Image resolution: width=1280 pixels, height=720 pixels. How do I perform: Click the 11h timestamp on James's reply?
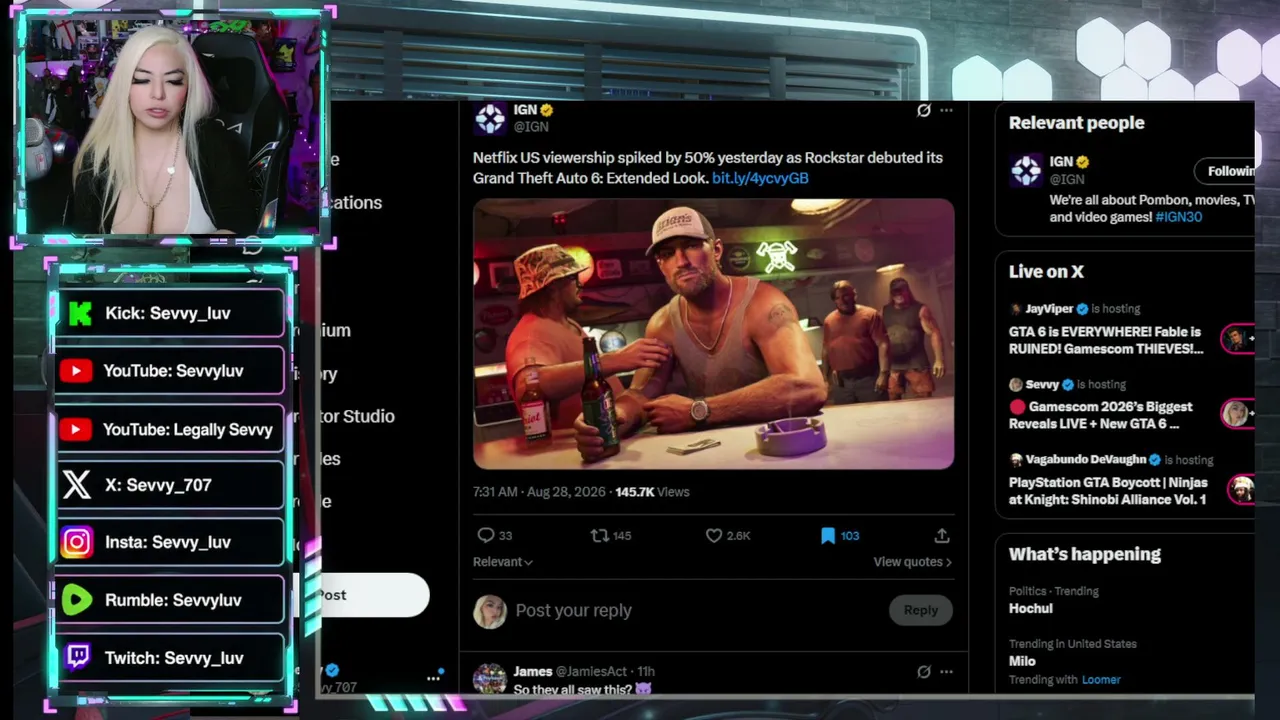[x=646, y=671]
